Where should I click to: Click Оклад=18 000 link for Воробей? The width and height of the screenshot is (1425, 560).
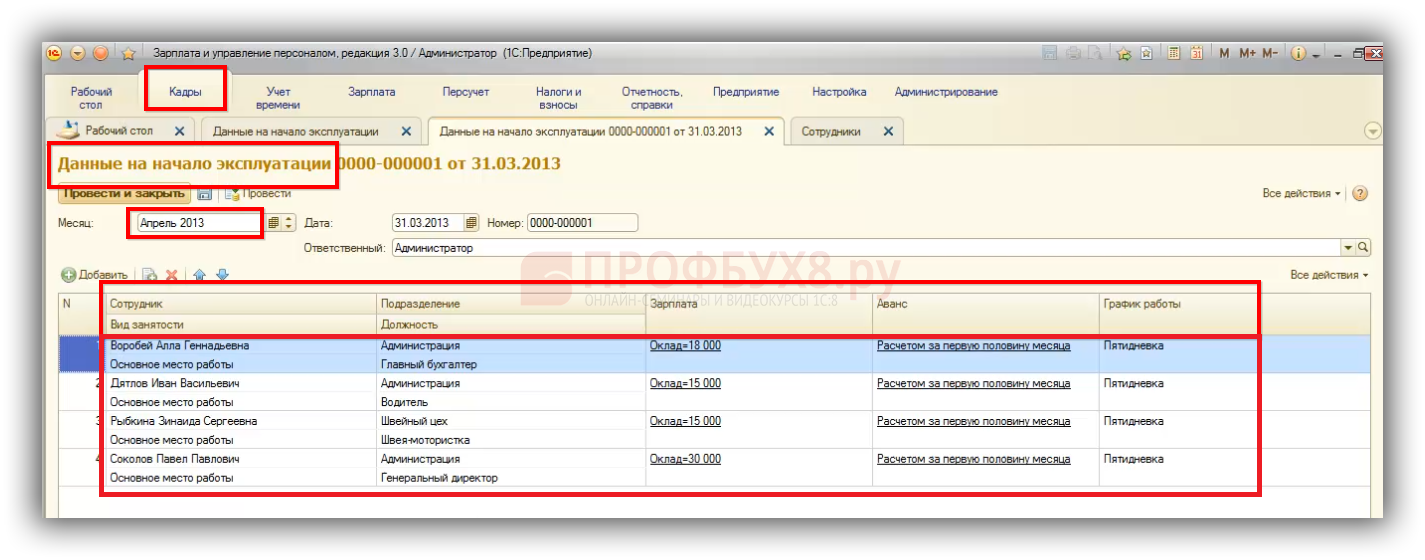pyautogui.click(x=685, y=346)
